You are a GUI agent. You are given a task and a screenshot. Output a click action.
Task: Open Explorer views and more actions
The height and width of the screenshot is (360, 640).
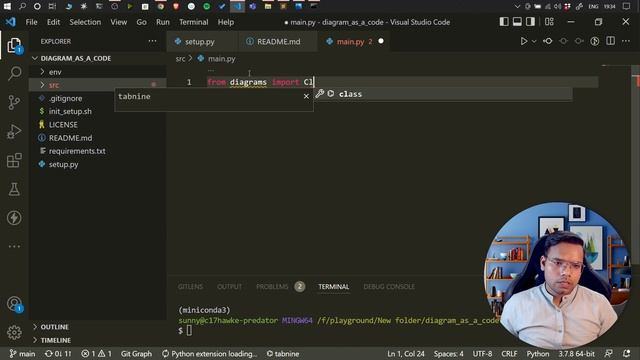pyautogui.click(x=152, y=41)
